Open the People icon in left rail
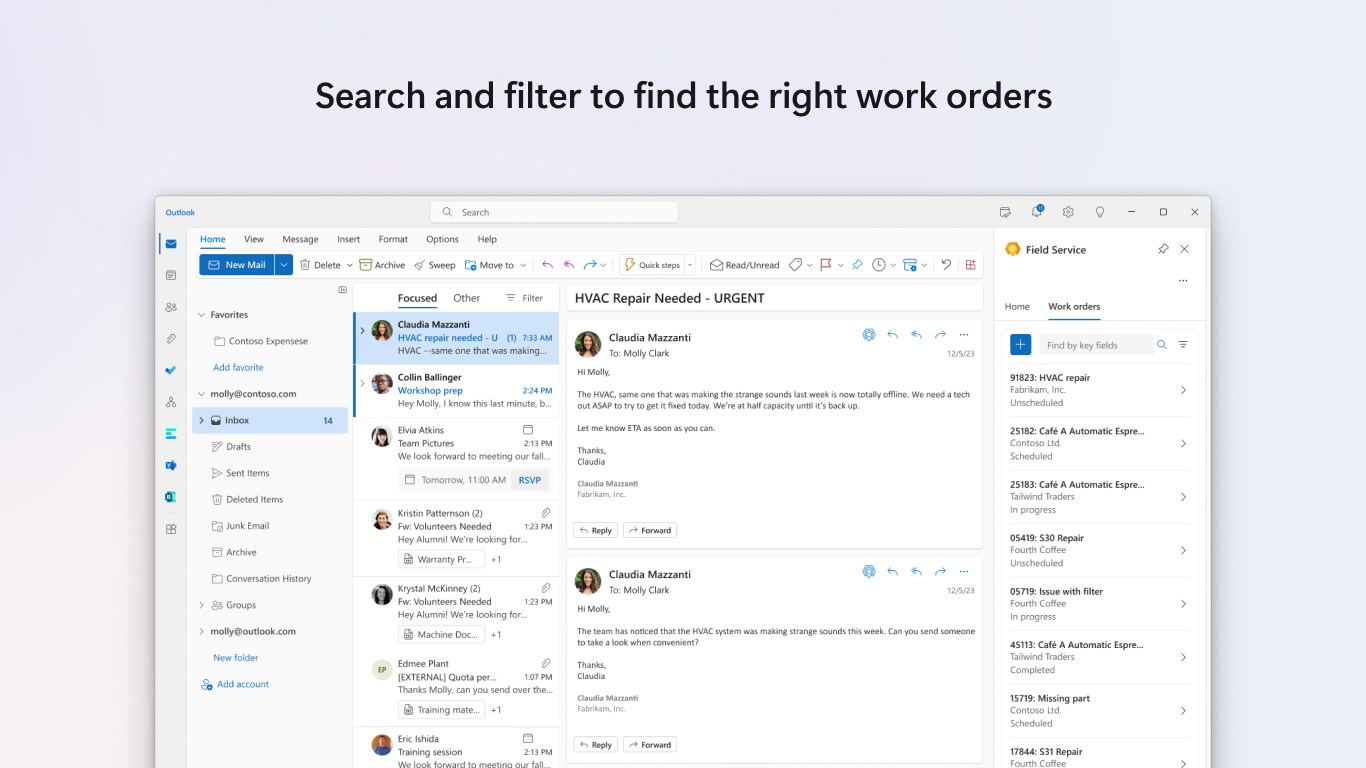 tap(171, 307)
